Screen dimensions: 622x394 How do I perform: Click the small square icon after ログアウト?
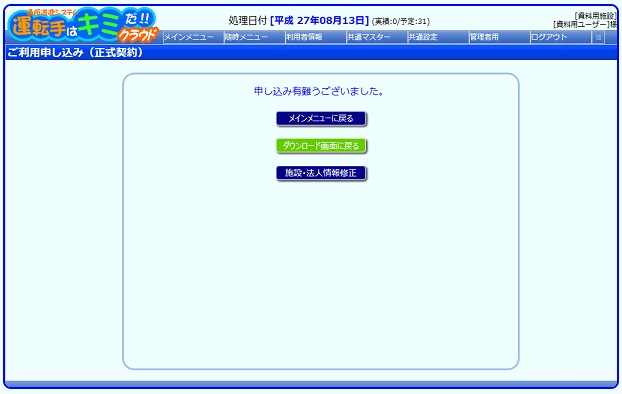[598, 37]
